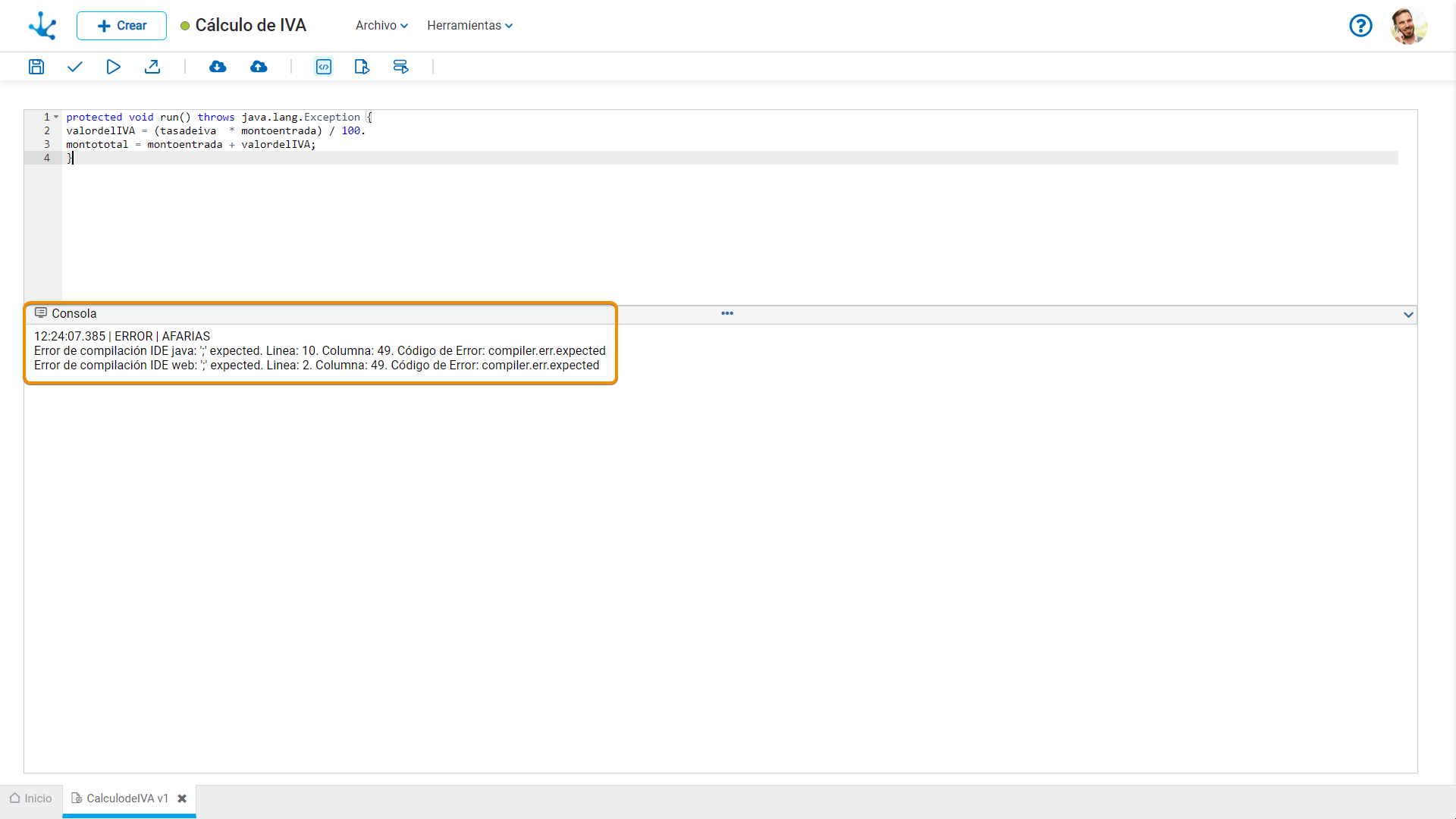This screenshot has width=1456, height=819.
Task: Open the Archivo dropdown menu
Action: (381, 26)
